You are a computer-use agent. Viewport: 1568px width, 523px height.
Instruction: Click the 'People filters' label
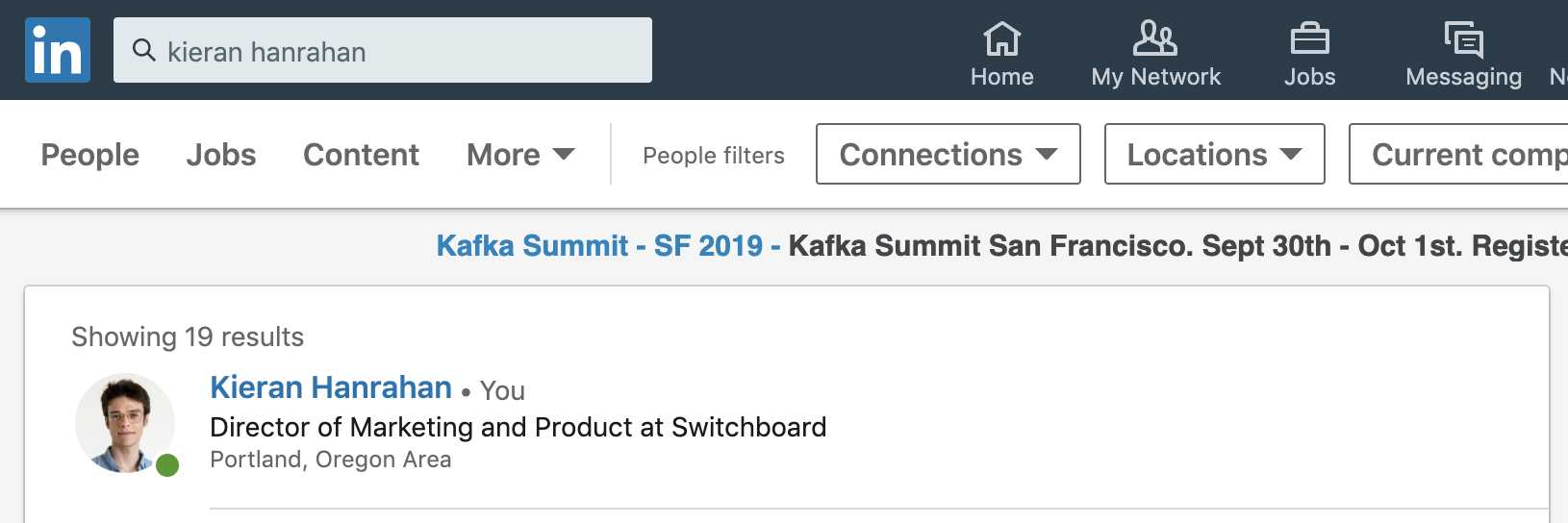714,155
